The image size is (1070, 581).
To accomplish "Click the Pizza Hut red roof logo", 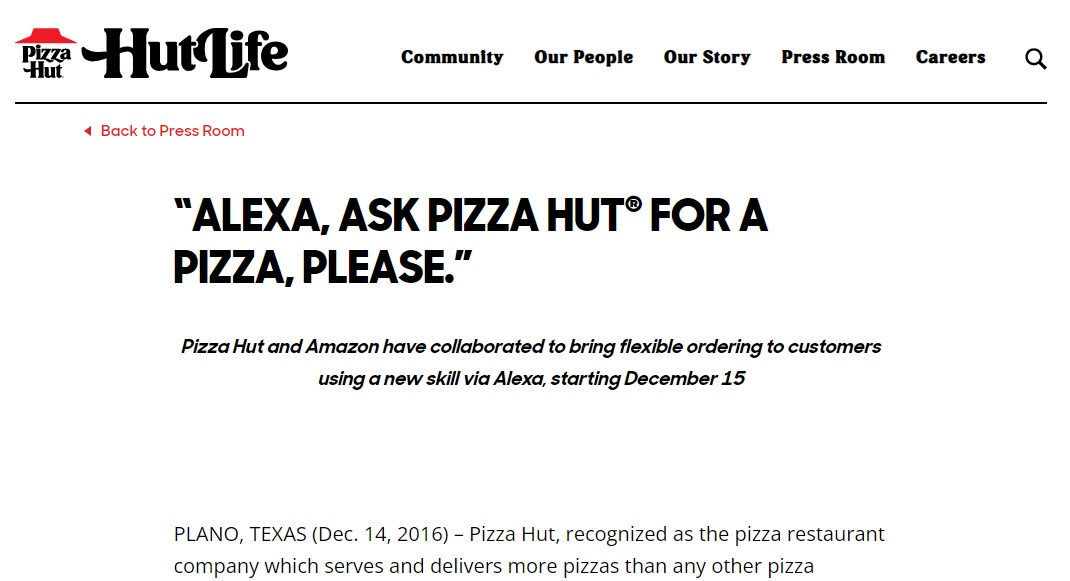I will click(x=46, y=53).
